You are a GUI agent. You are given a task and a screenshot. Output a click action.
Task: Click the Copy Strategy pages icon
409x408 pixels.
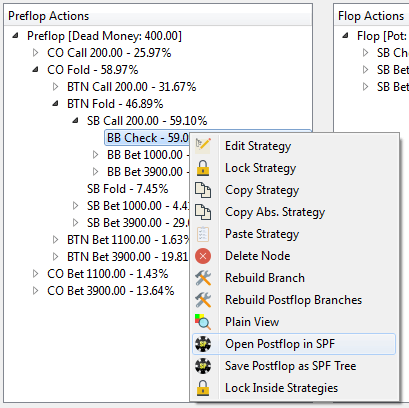pyautogui.click(x=203, y=190)
